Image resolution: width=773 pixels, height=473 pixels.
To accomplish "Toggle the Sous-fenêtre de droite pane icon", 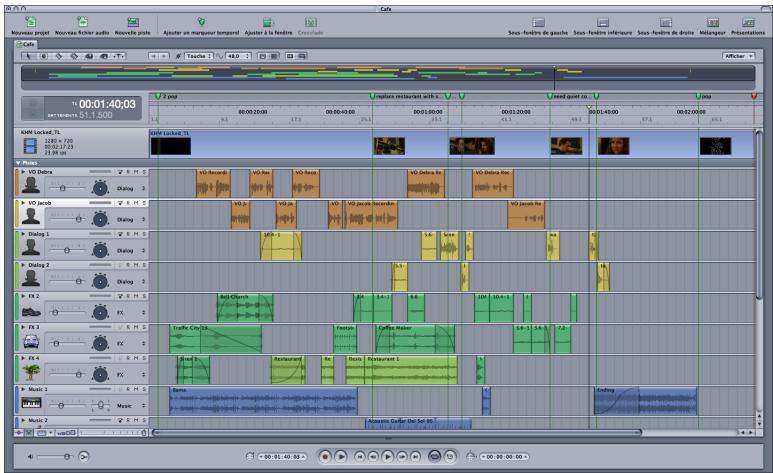I will point(666,22).
